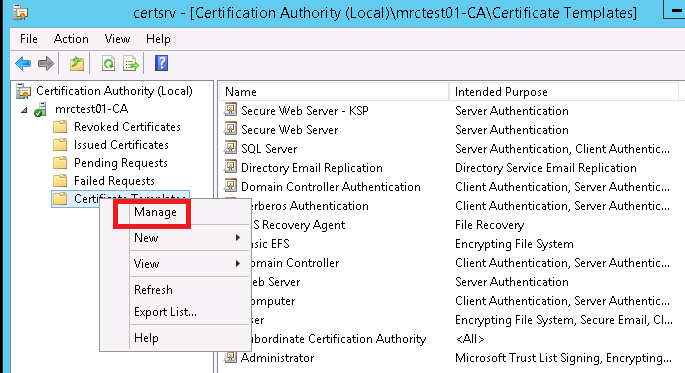Choose Help from the context menu
The width and height of the screenshot is (685, 373).
point(146,338)
